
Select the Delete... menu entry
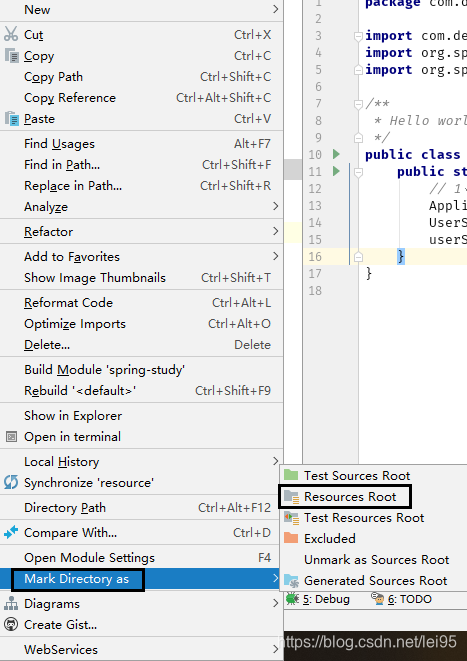pyautogui.click(x=142, y=345)
